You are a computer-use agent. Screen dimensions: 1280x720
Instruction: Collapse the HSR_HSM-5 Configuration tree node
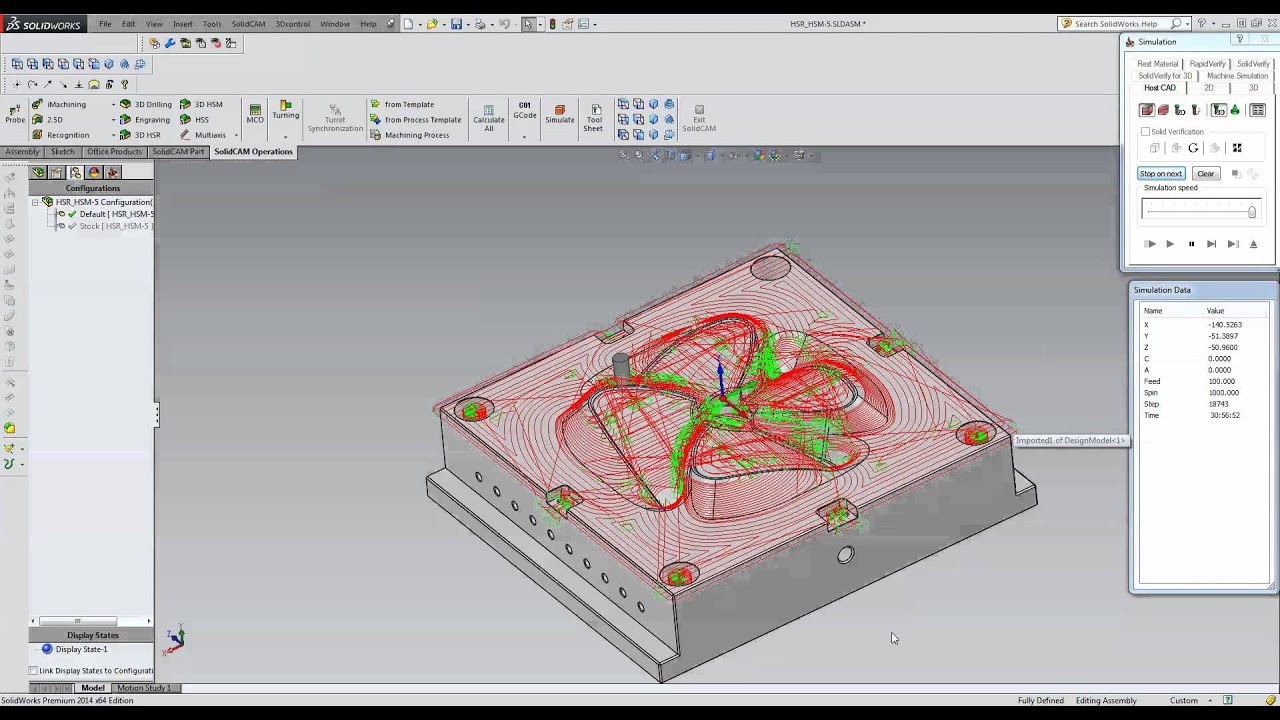pyautogui.click(x=35, y=202)
